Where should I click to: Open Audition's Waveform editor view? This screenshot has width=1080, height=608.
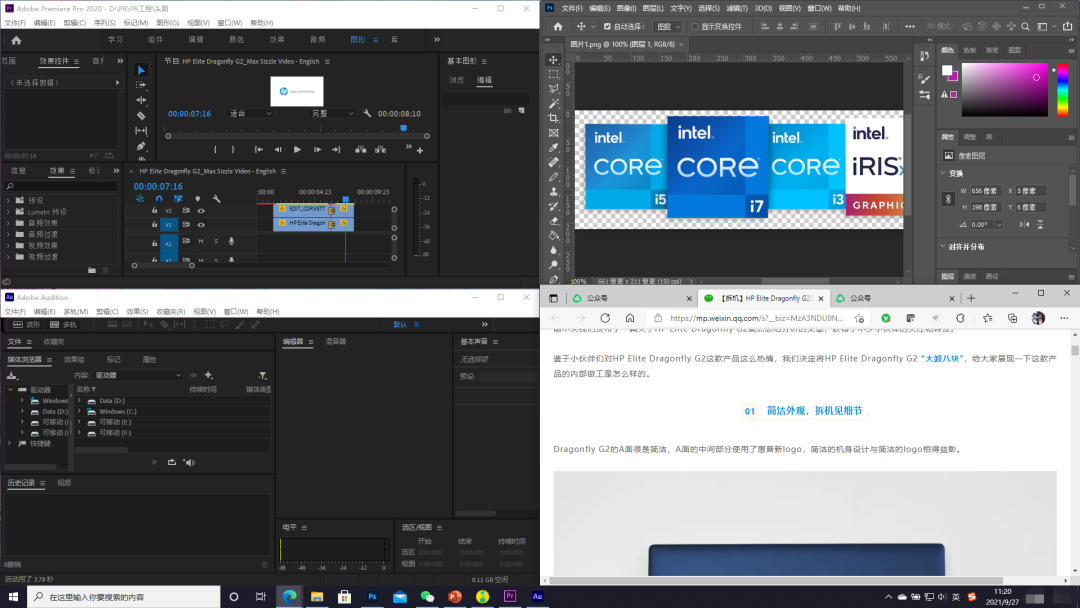27,324
